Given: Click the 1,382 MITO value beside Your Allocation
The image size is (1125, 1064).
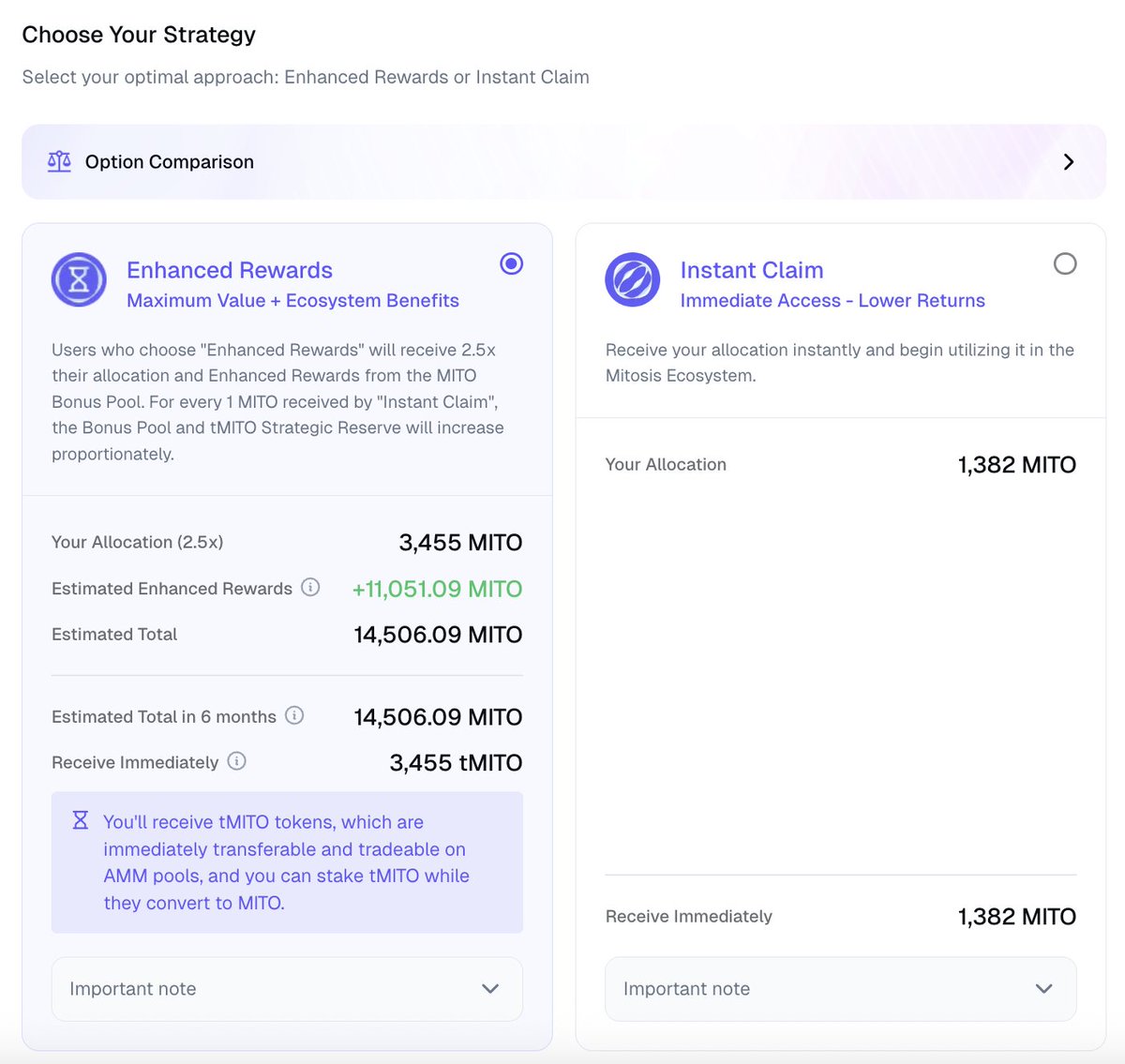Looking at the screenshot, I should [x=1017, y=465].
